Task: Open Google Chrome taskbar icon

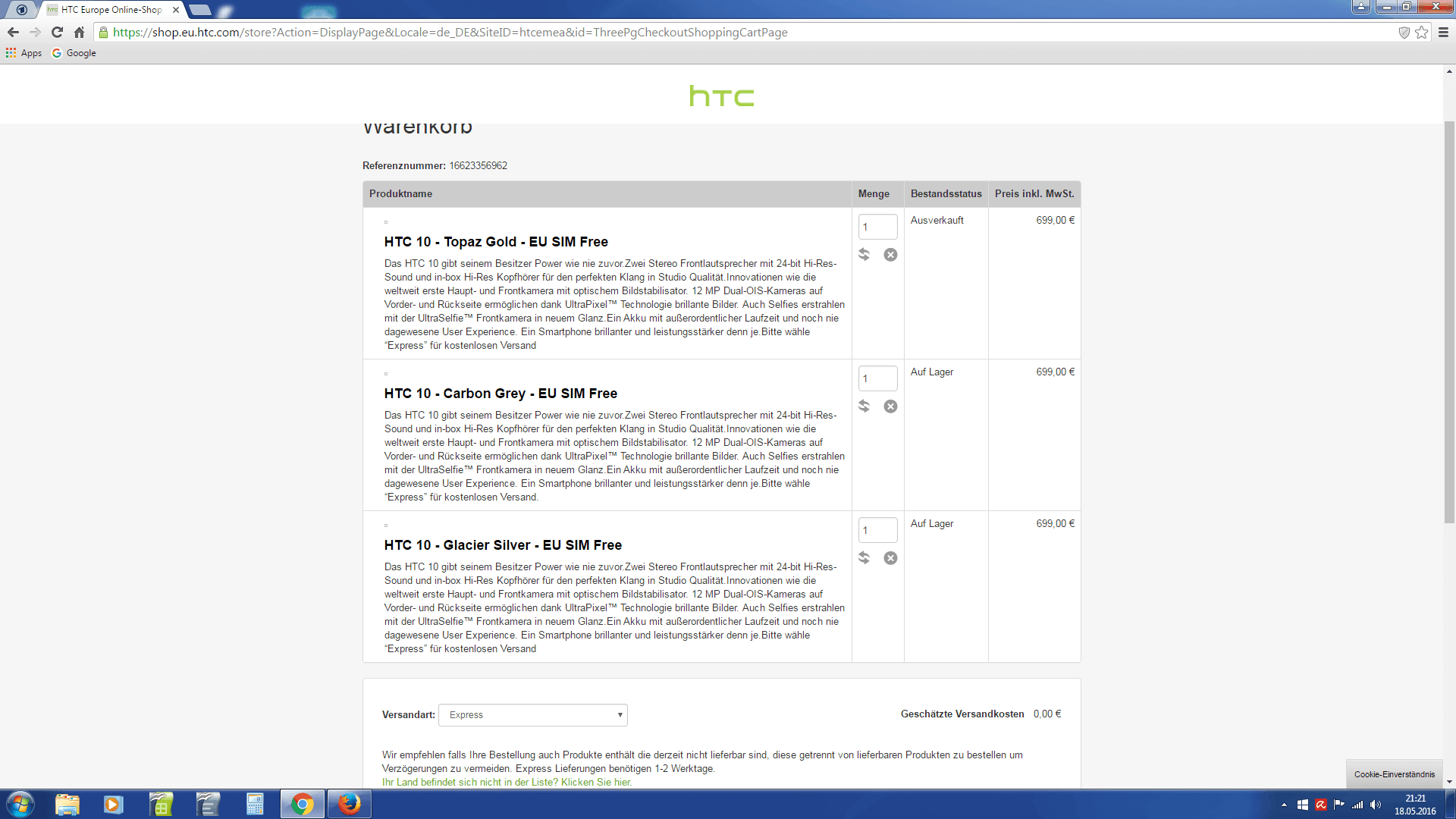Action: pyautogui.click(x=302, y=804)
